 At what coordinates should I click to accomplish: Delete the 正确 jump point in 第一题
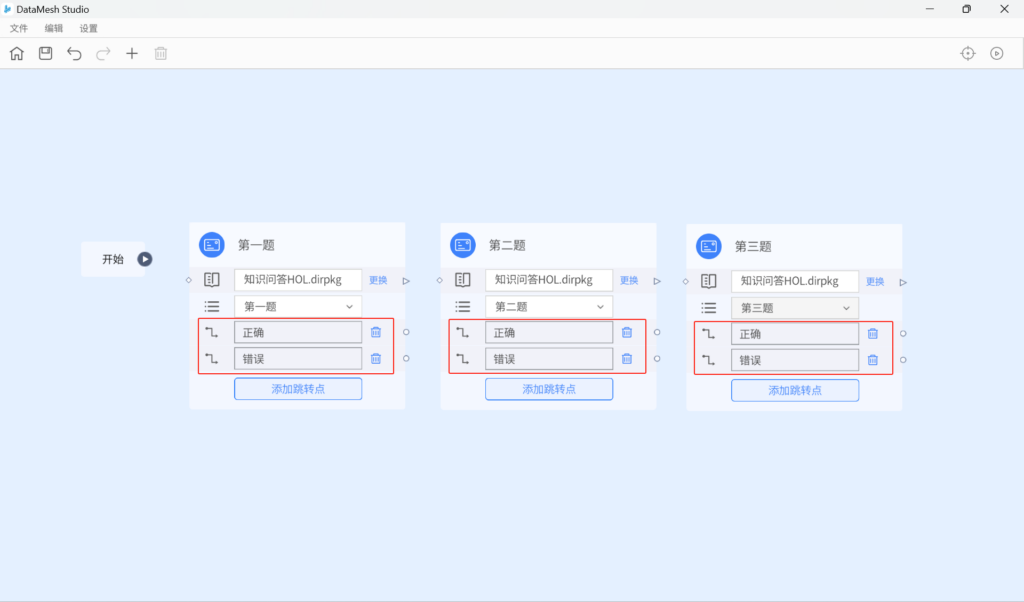click(376, 333)
